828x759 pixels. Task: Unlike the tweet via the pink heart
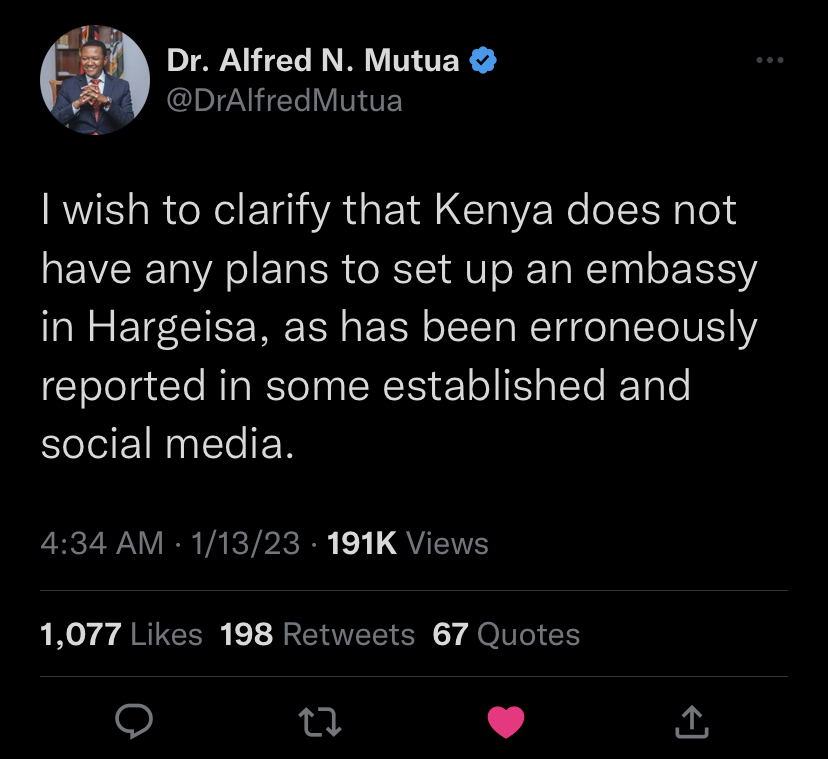[505, 720]
